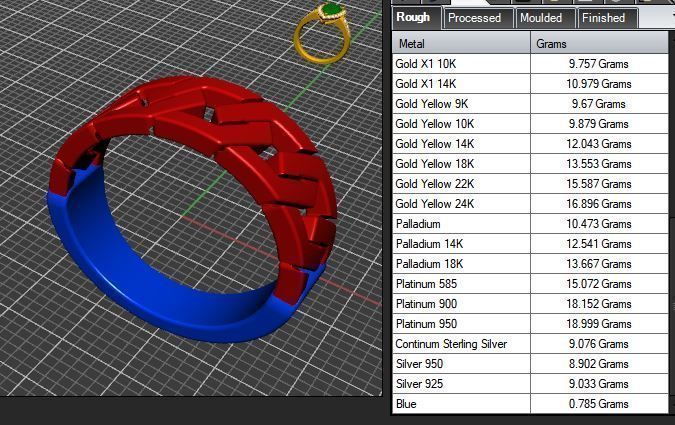675x425 pixels.
Task: Select Continum Sterling Silver row
Action: click(530, 344)
